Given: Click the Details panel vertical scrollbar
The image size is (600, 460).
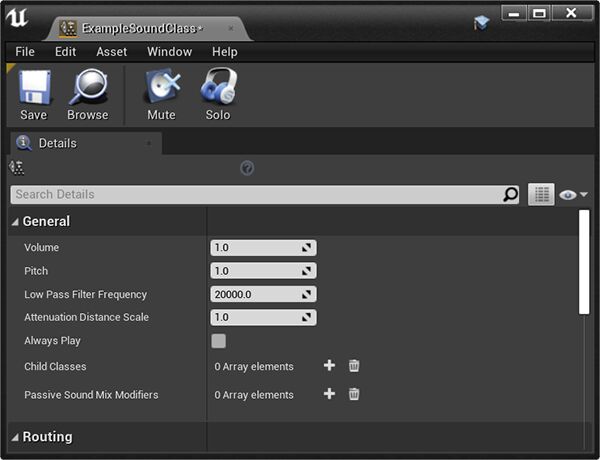Looking at the screenshot, I should 584,262.
